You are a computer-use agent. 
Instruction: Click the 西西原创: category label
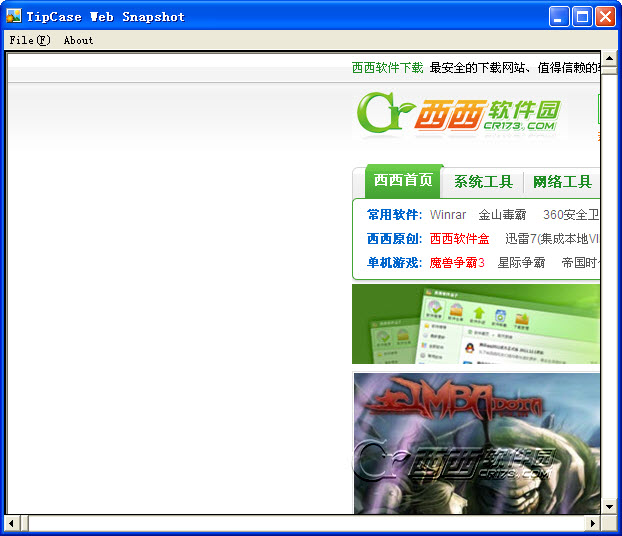coord(394,238)
